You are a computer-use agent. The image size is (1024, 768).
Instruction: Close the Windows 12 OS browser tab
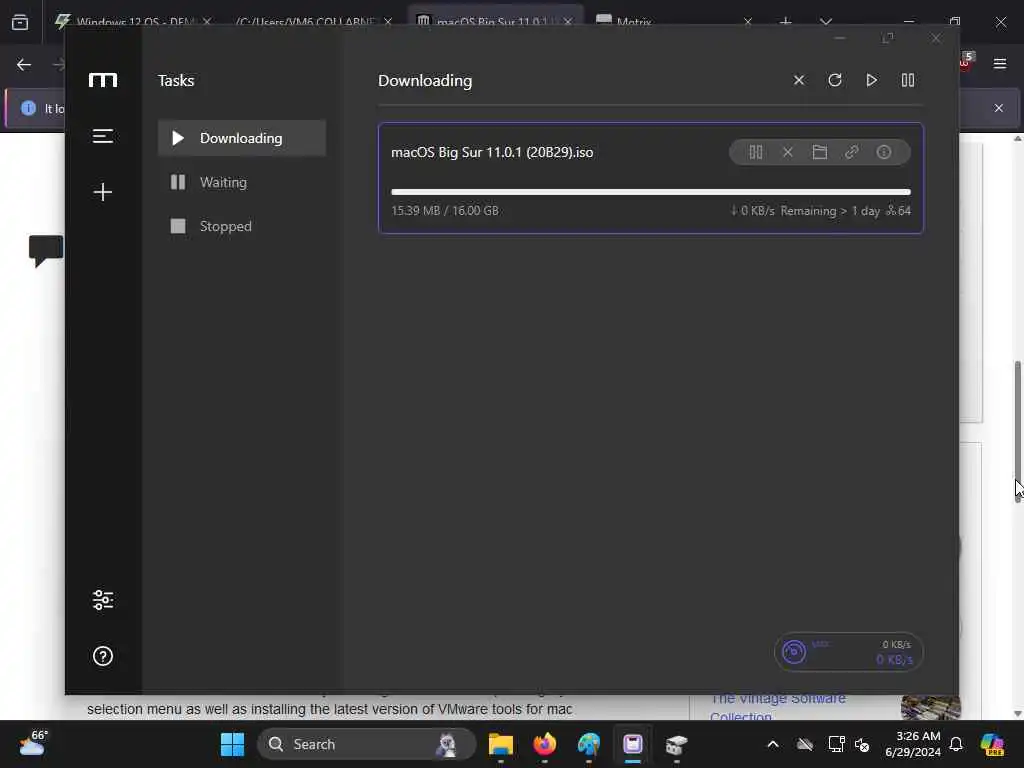pos(207,22)
